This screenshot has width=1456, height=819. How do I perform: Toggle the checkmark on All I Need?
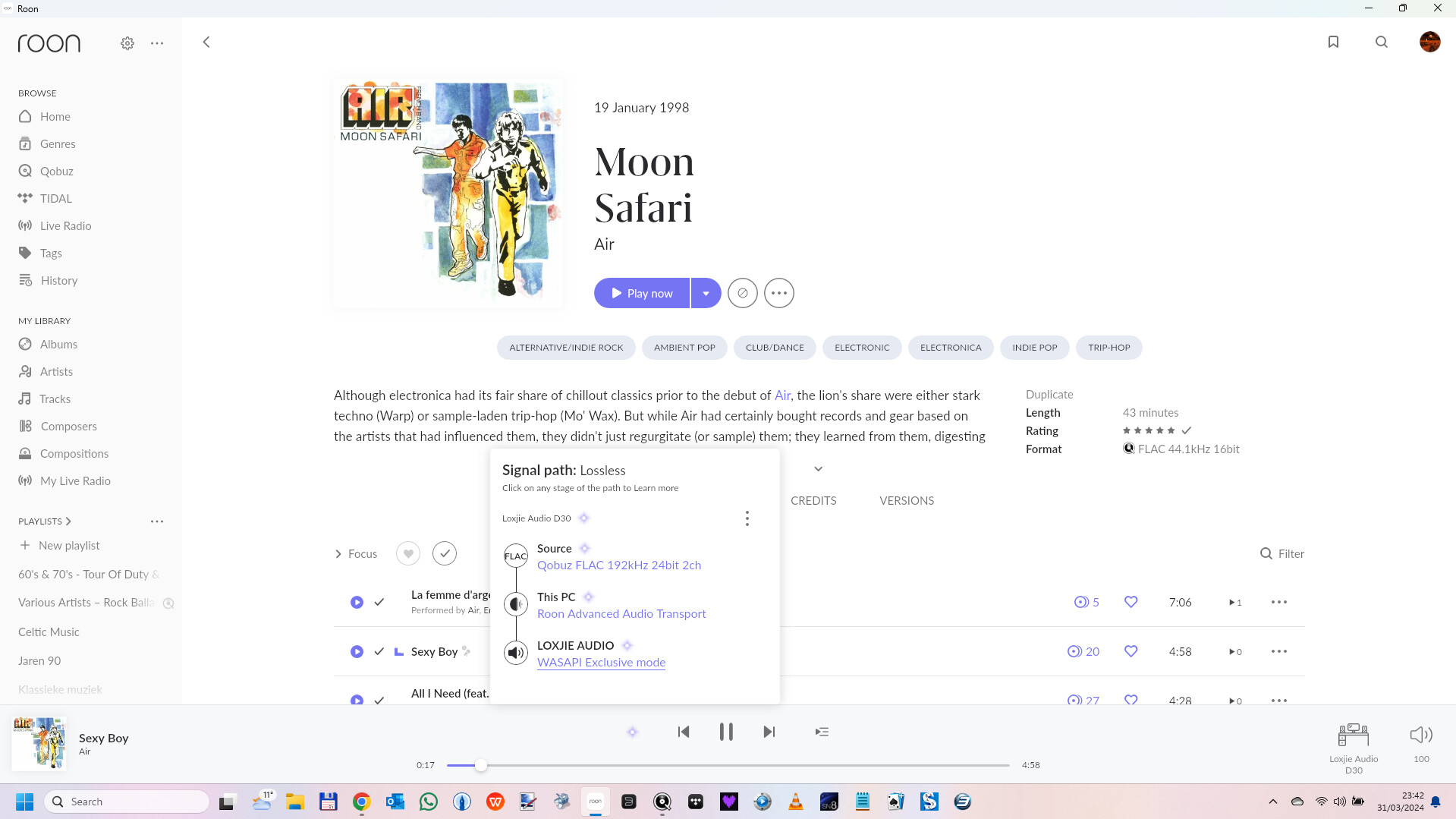click(x=379, y=700)
